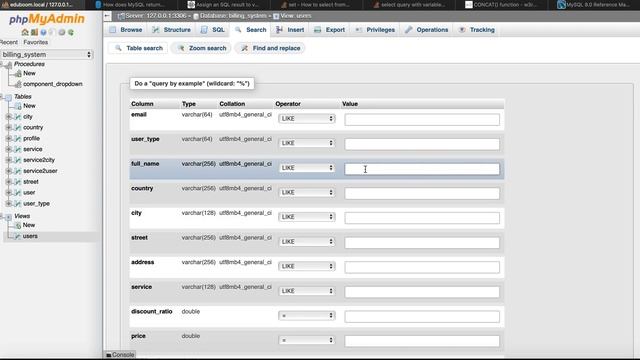Viewport: 640px width, 360px height.
Task: Open the gray settings gear icon under the logo
Action: pos(62,32)
